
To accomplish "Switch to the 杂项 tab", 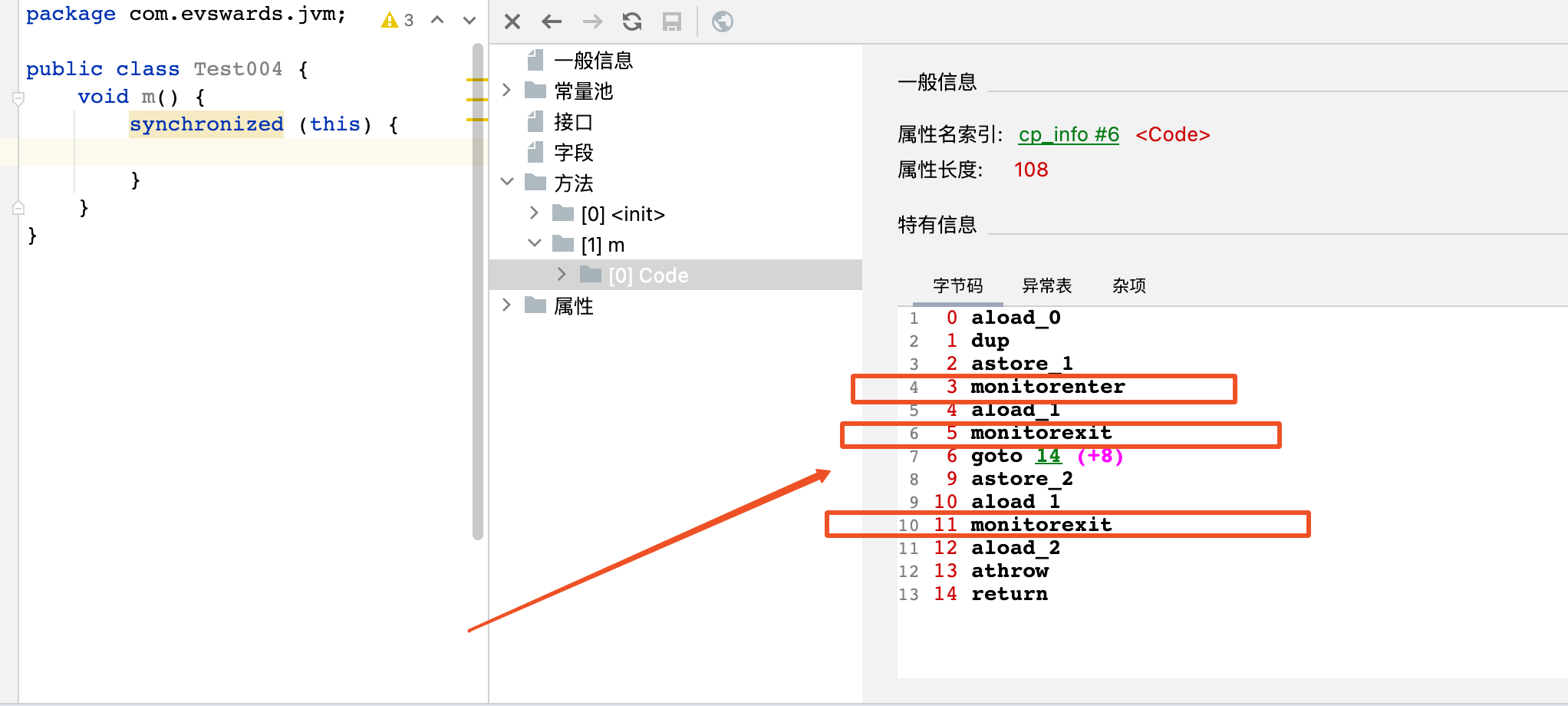I will tap(1128, 286).
